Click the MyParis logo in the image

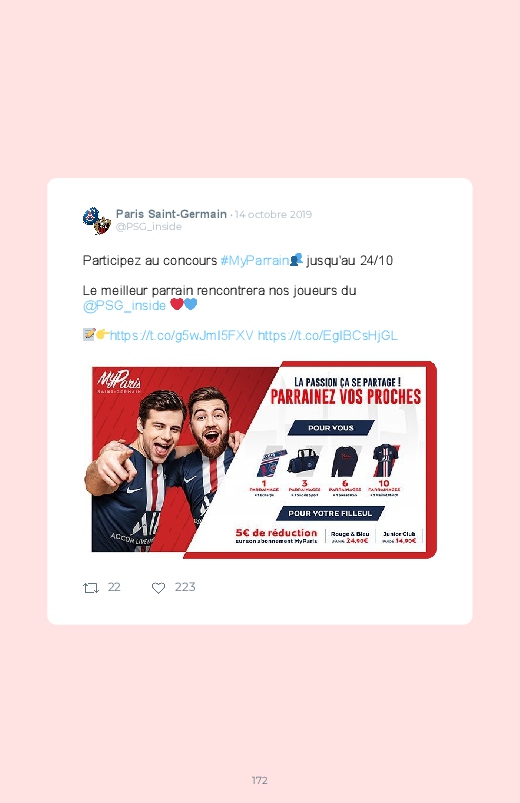119,382
